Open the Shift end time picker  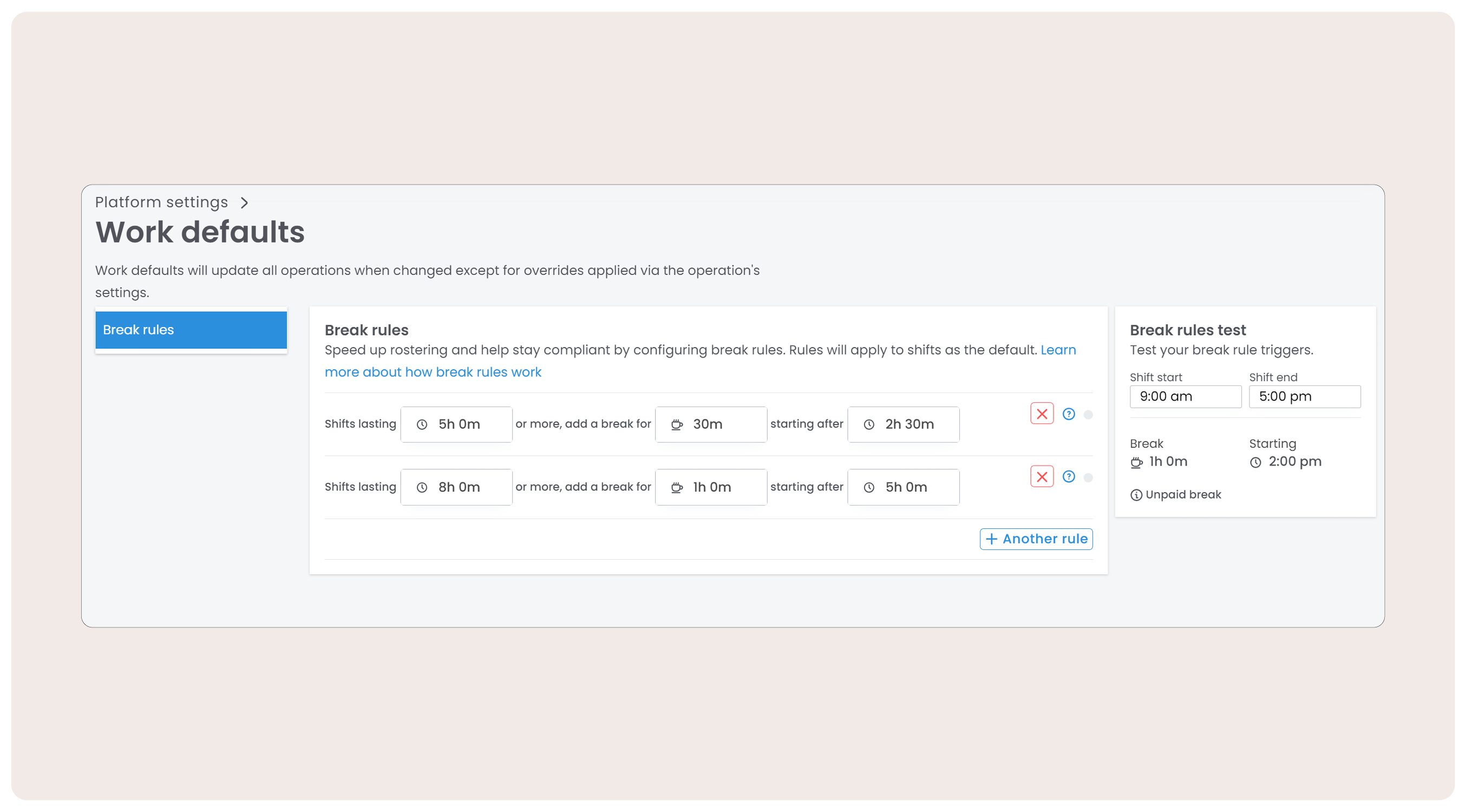pyautogui.click(x=1304, y=397)
